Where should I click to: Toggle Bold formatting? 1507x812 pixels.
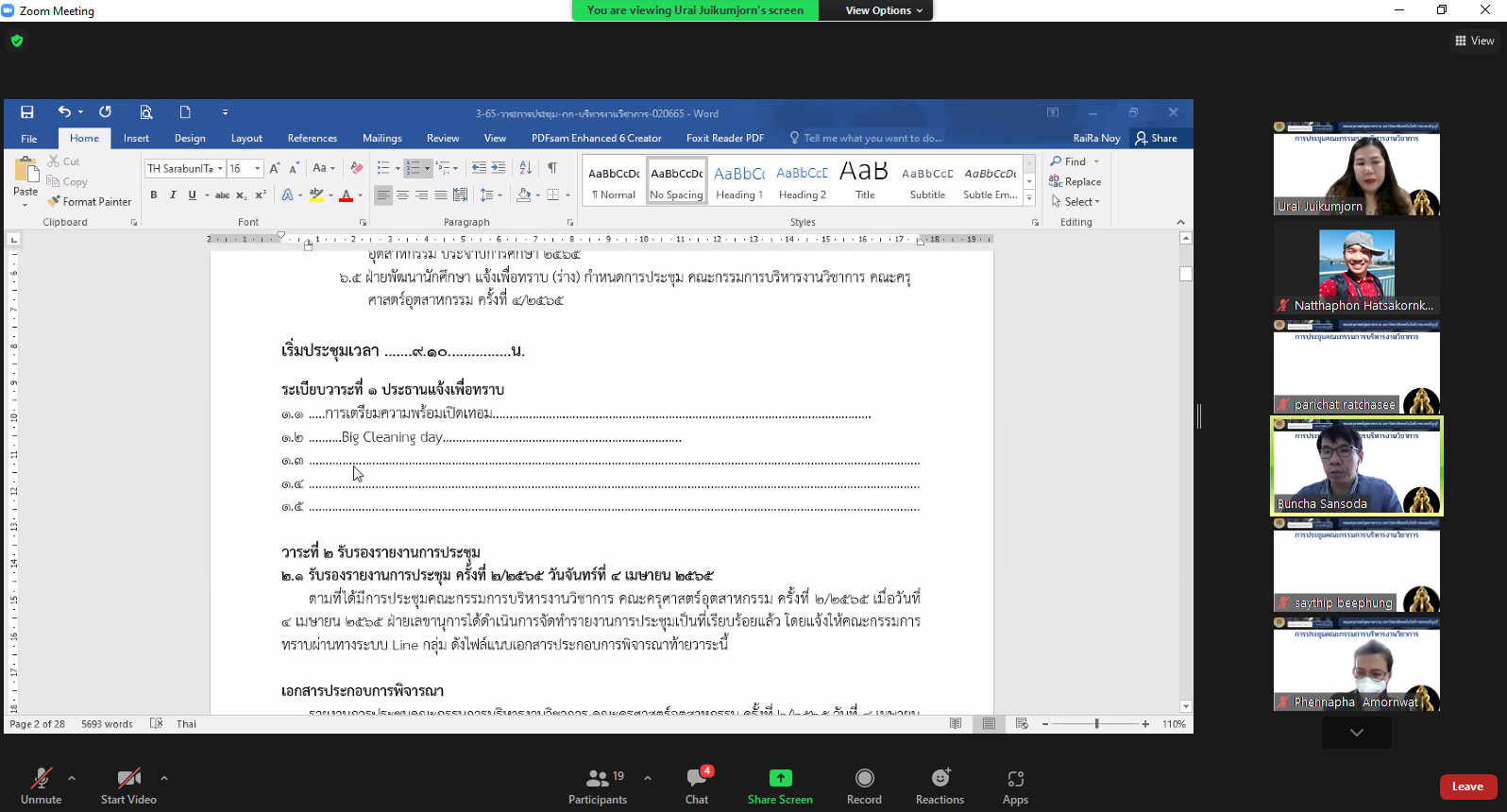tap(154, 195)
